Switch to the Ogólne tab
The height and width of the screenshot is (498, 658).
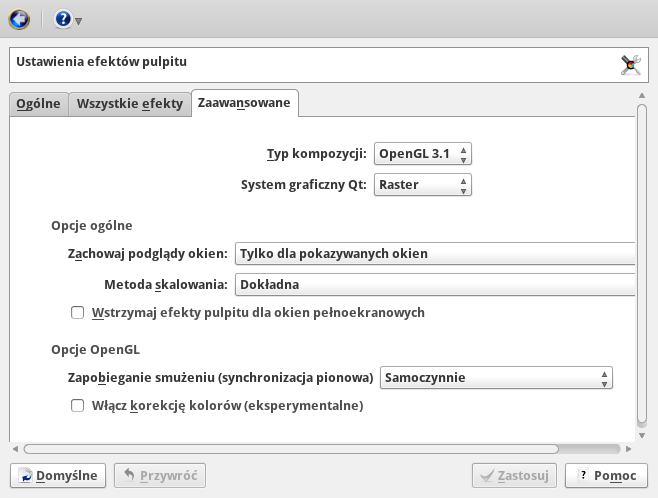pos(39,104)
